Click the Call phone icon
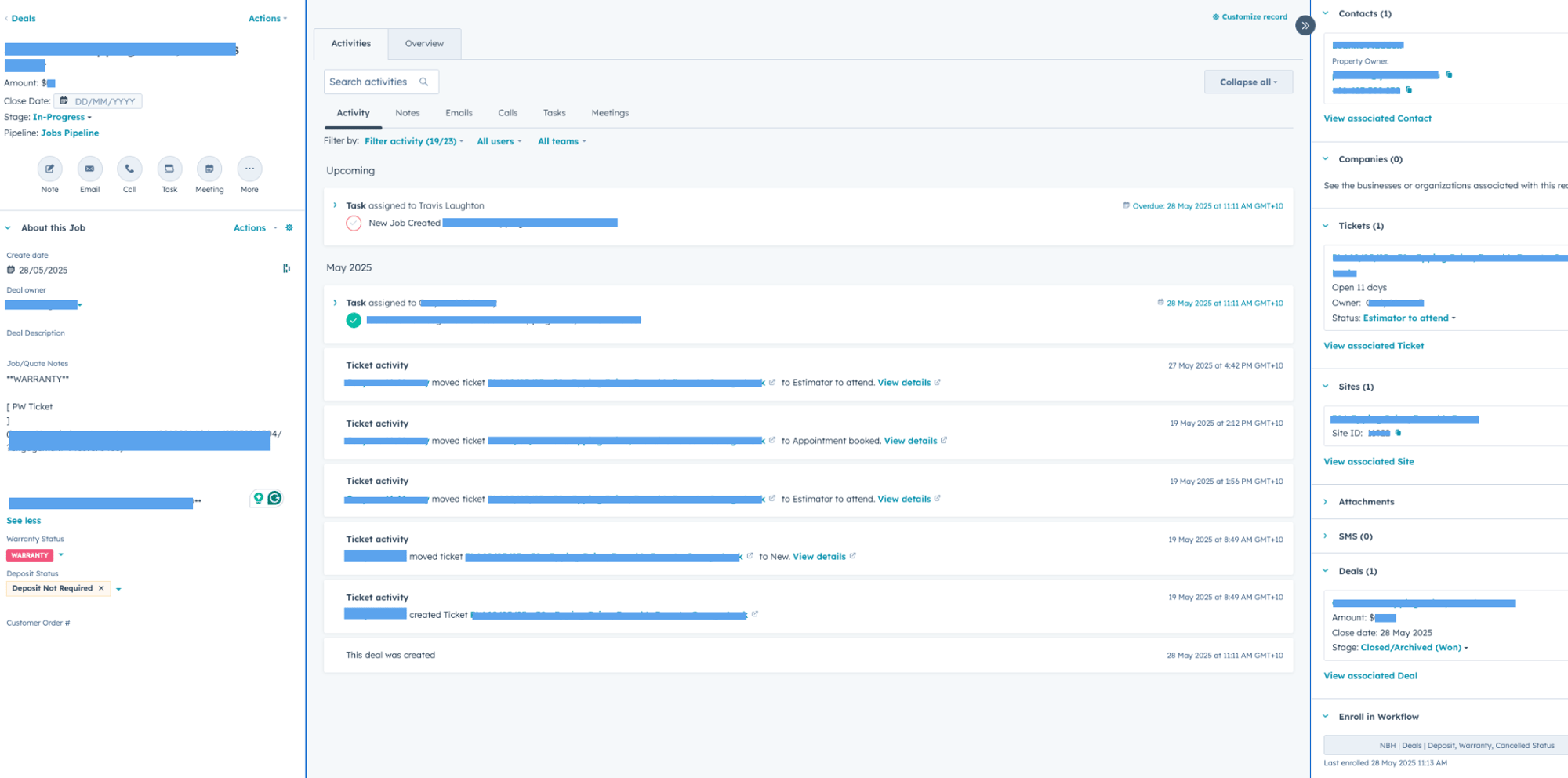Viewport: 1568px width, 778px height. (129, 169)
